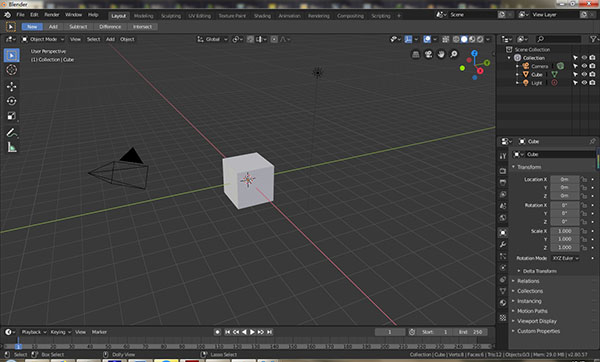
Task: Hide the Light in outliner viewport
Action: 584,83
